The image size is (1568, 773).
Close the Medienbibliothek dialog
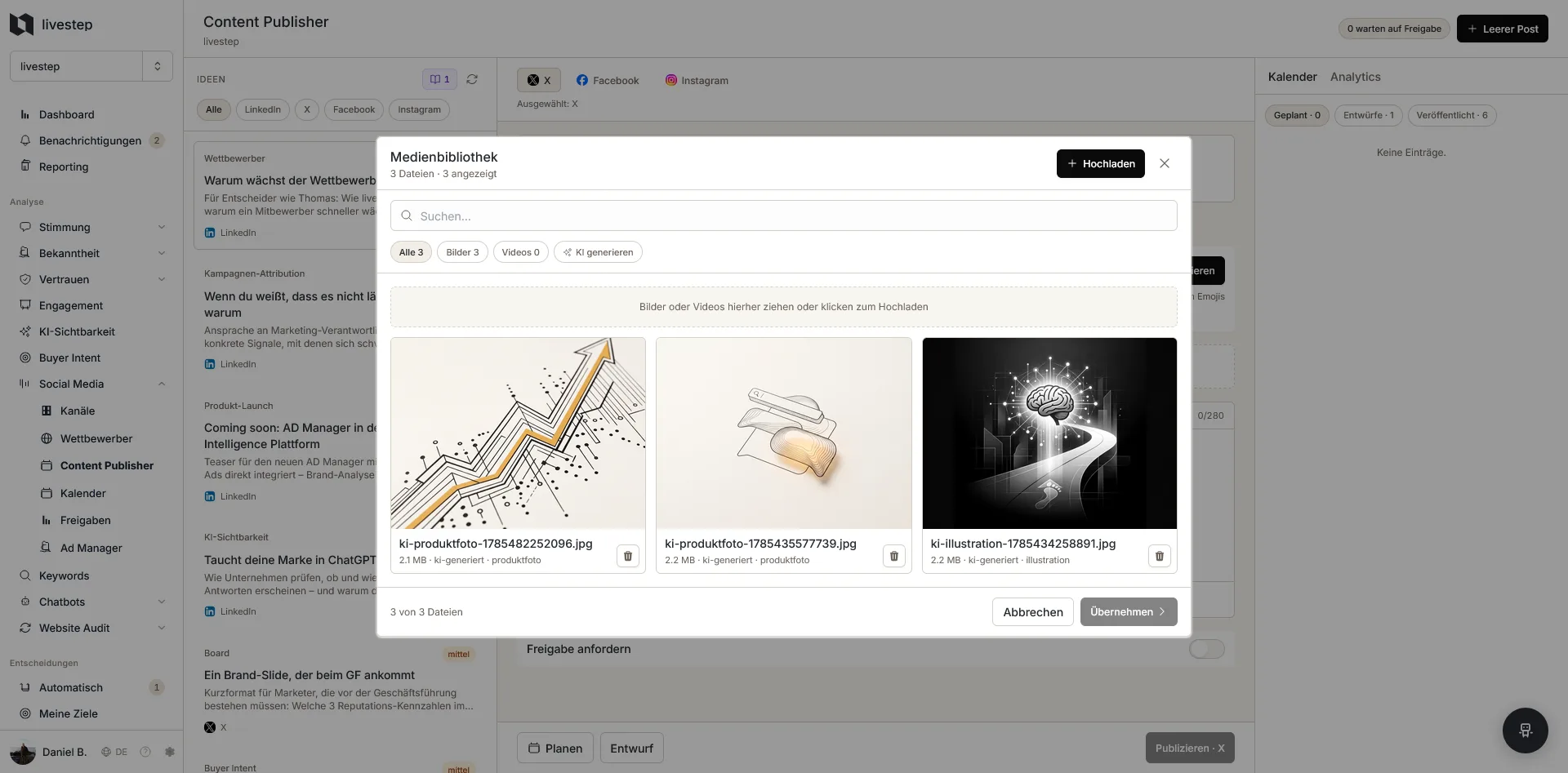[x=1165, y=163]
